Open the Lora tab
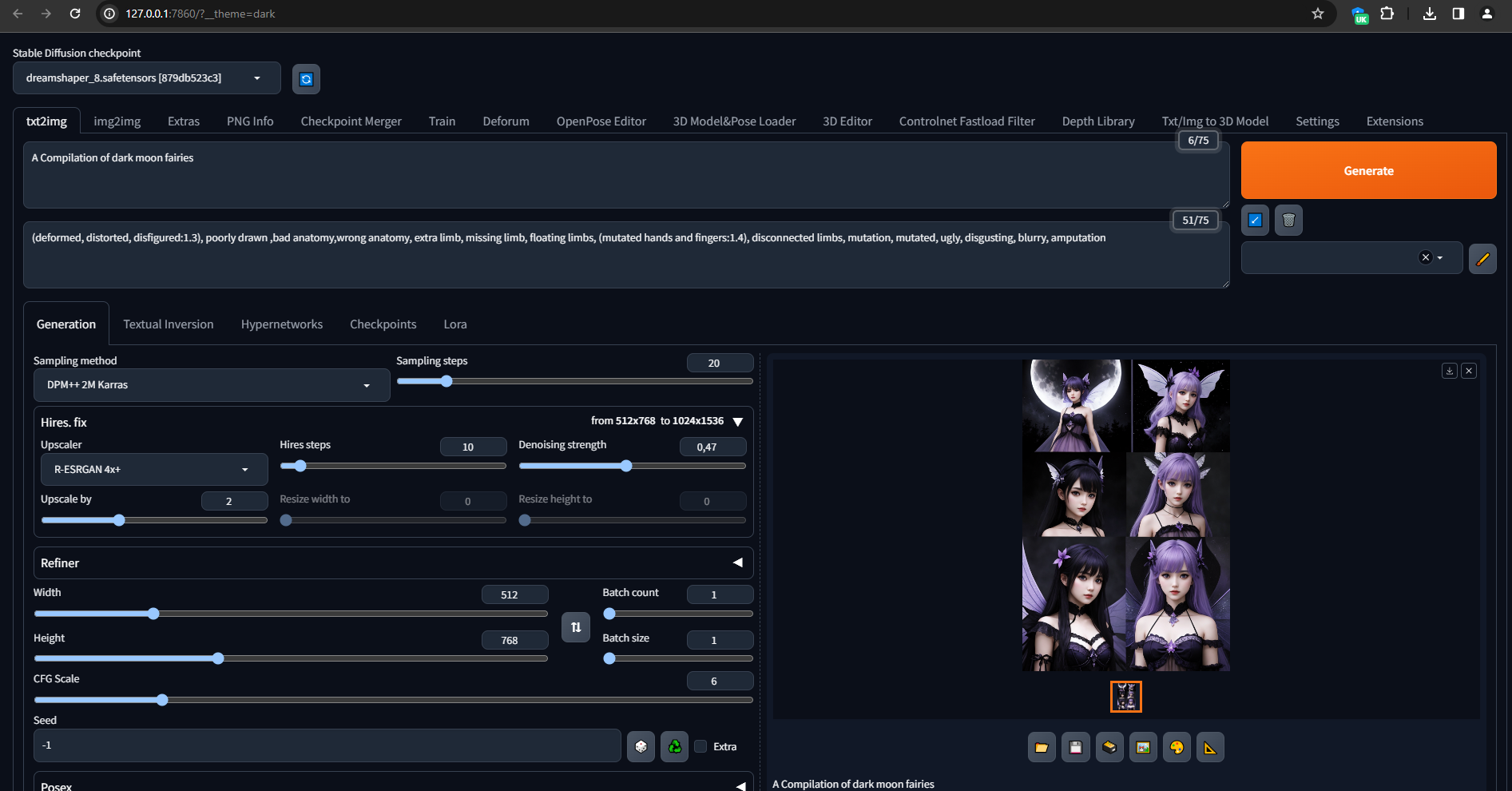Screen dimensions: 1512x791 (455, 324)
